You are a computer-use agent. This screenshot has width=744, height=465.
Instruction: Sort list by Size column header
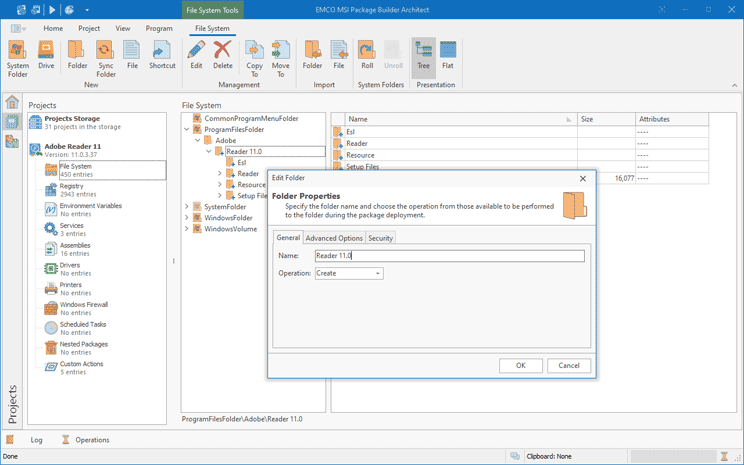tap(606, 119)
